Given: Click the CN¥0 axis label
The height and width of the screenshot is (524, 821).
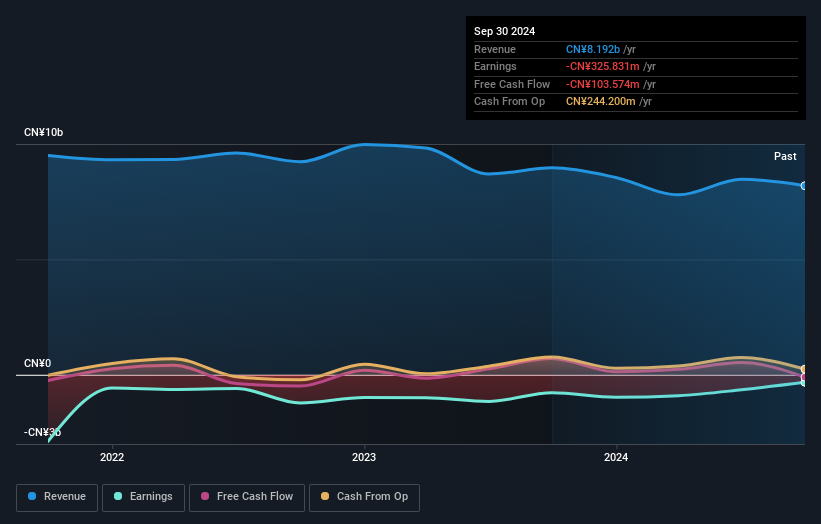Looking at the screenshot, I should 38,363.
